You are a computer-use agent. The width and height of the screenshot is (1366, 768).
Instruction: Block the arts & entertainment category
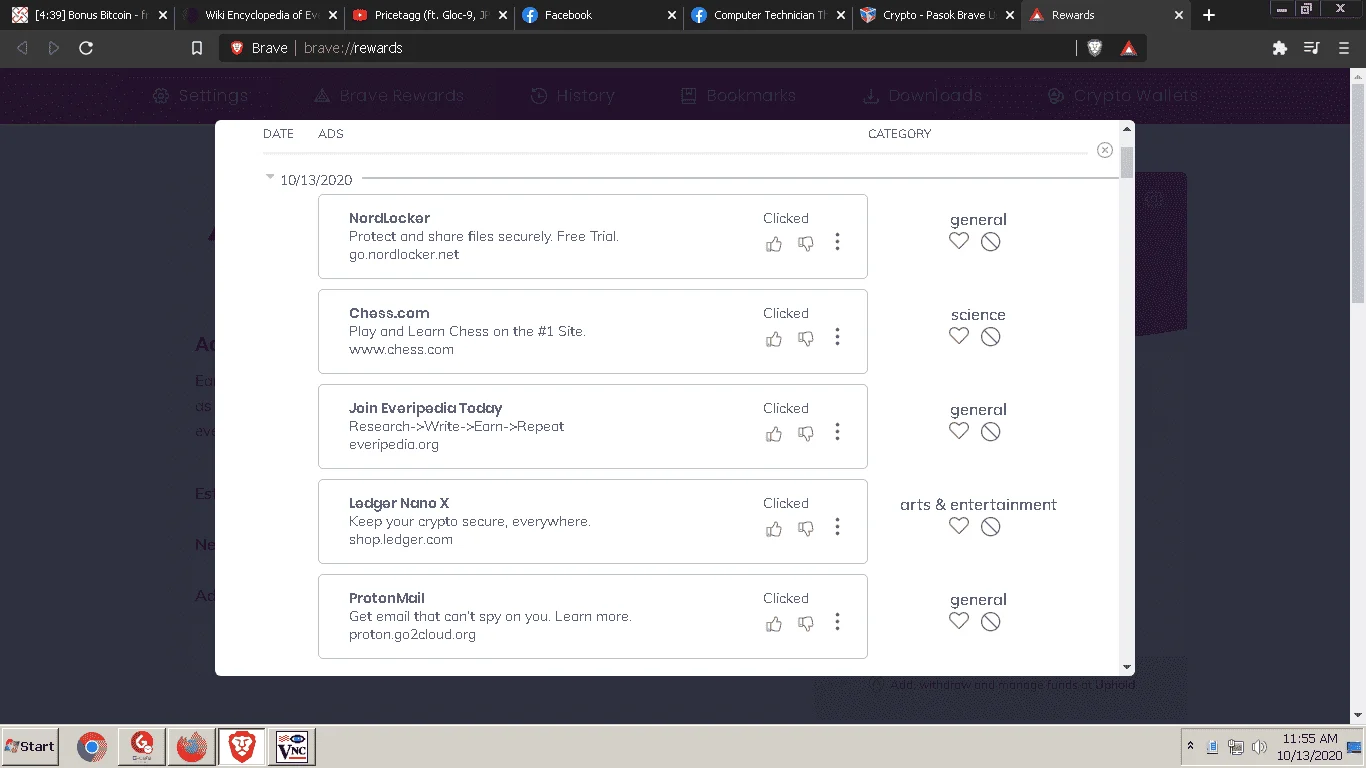click(991, 526)
